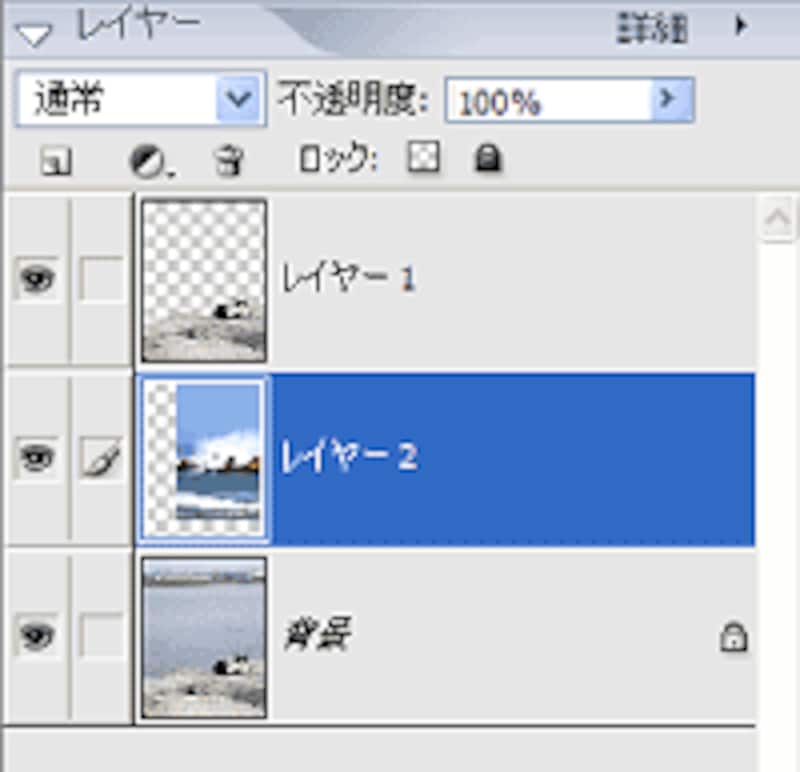The height and width of the screenshot is (772, 800).
Task: Click the padlock on 背景 layer
Action: (x=734, y=637)
